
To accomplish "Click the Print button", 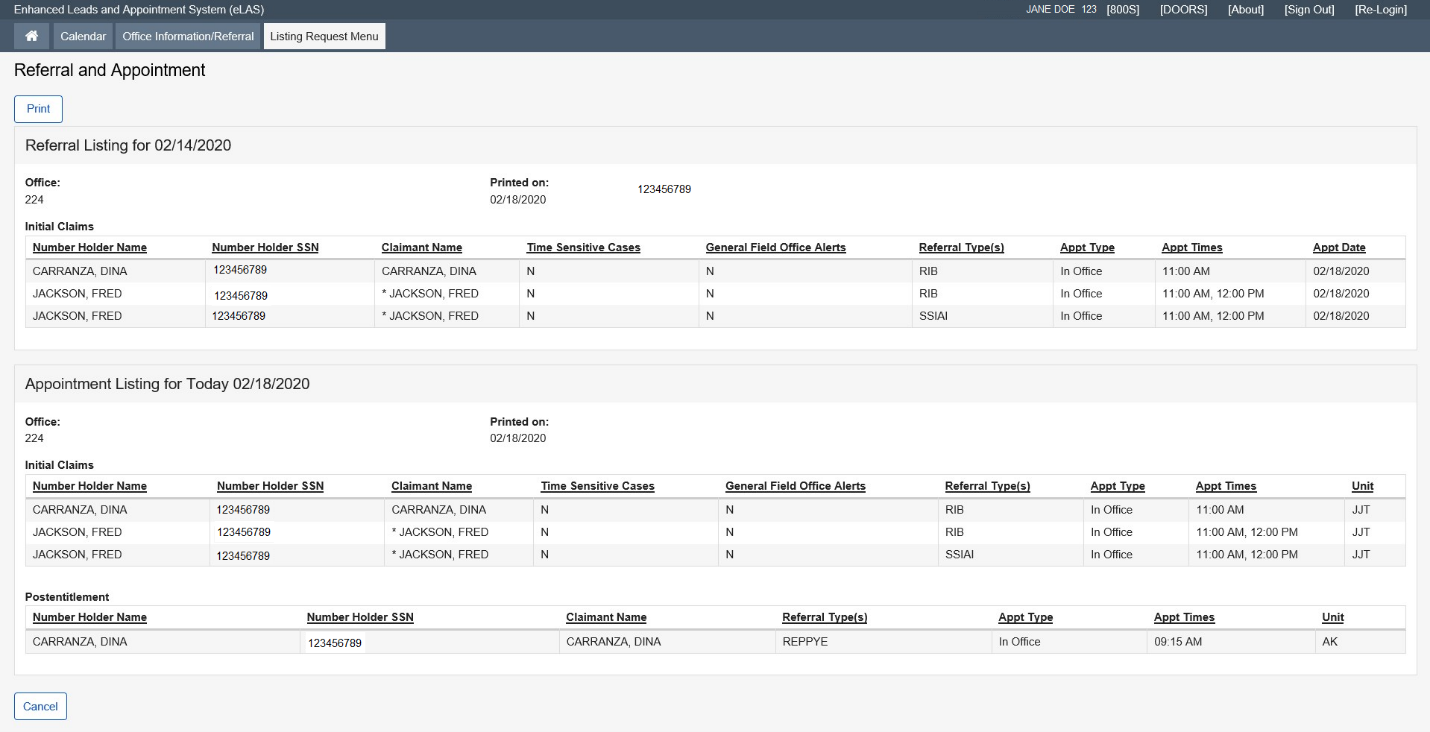I will pyautogui.click(x=38, y=109).
